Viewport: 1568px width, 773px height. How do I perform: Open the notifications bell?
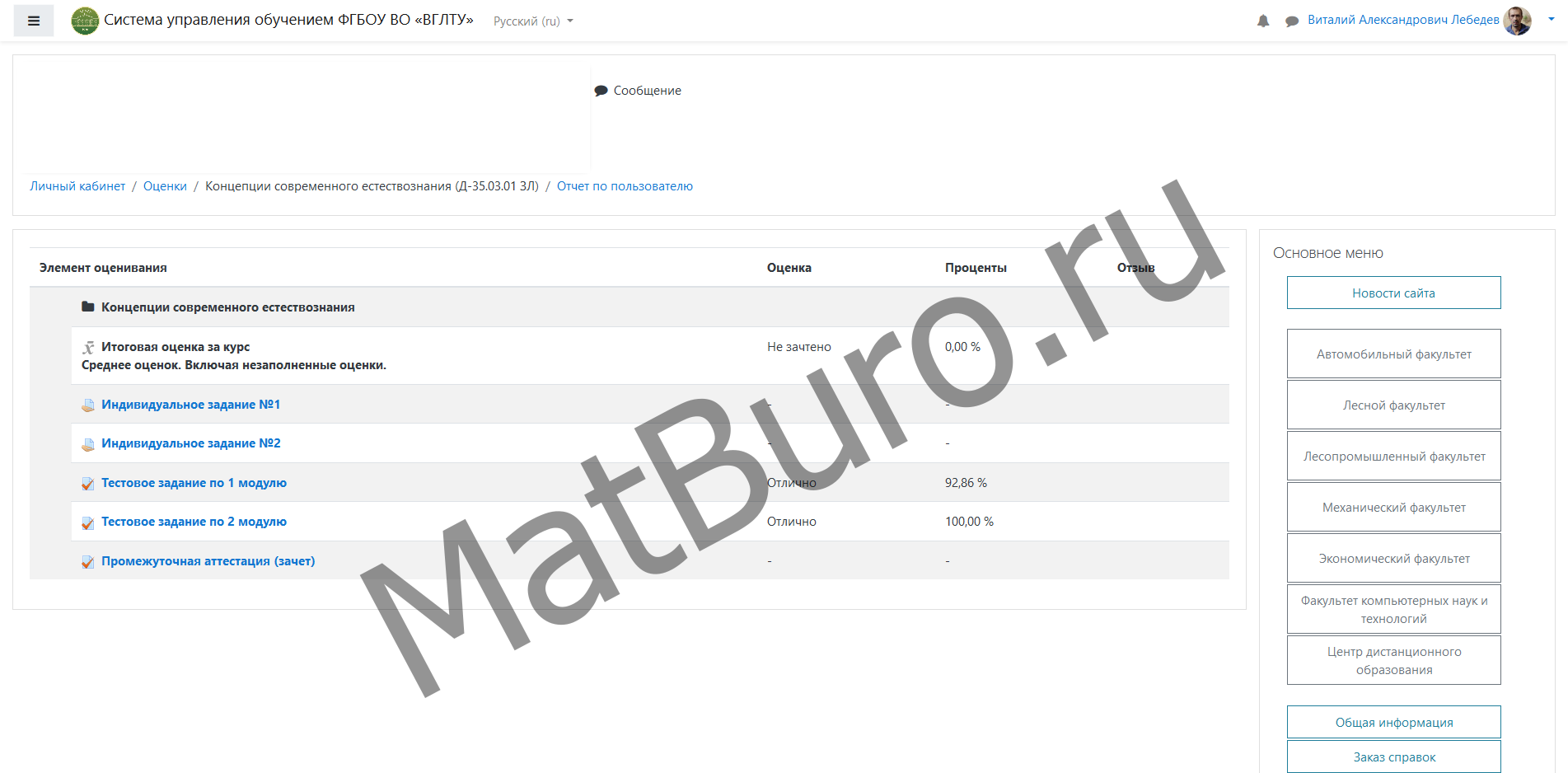1262,21
